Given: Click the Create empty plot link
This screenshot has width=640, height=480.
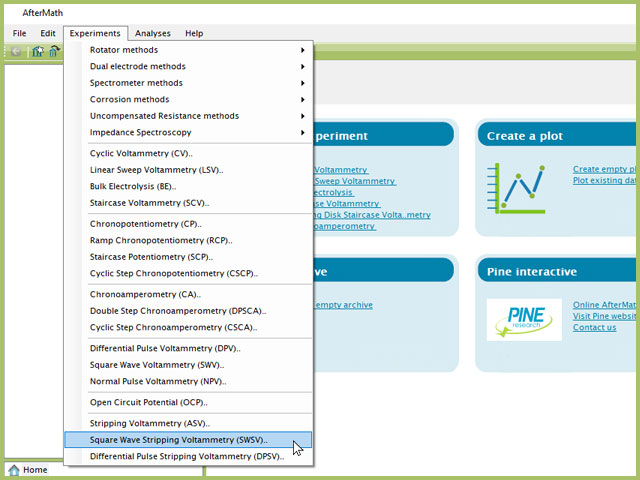Looking at the screenshot, I should click(x=604, y=169).
